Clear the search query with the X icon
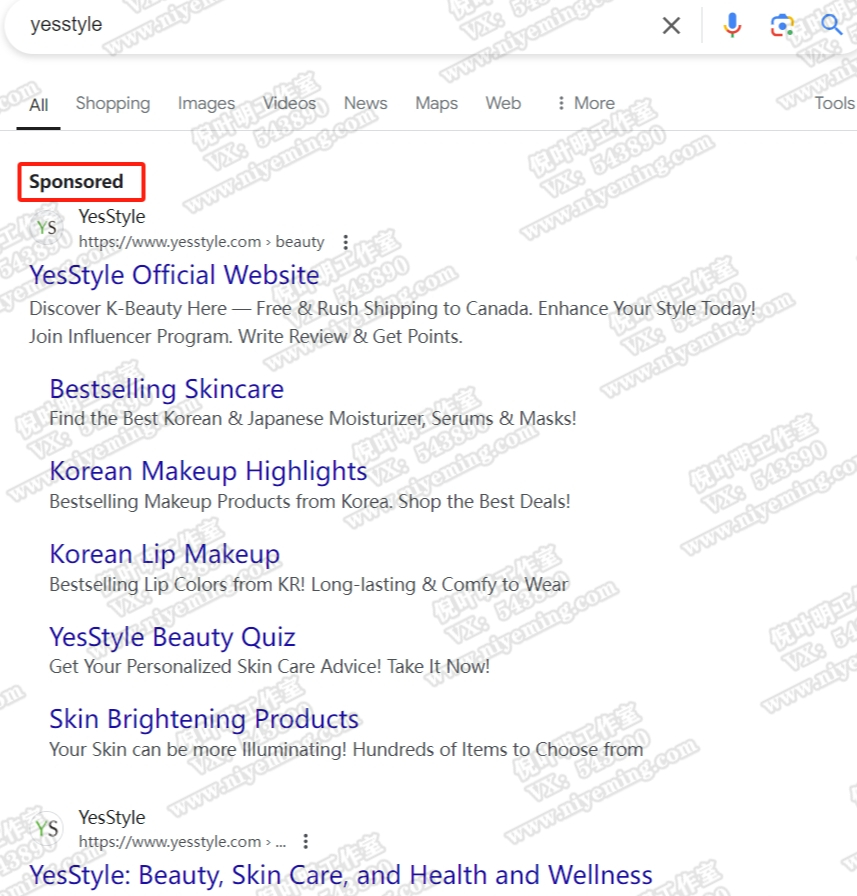 [x=671, y=25]
